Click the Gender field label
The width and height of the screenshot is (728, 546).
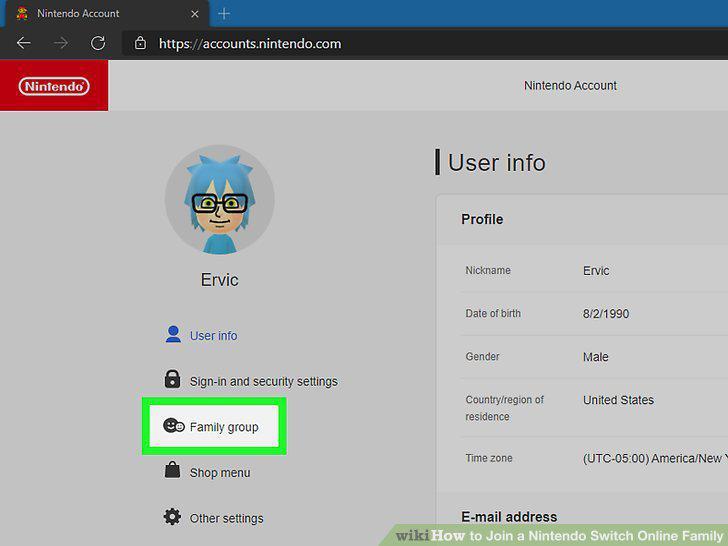[482, 357]
